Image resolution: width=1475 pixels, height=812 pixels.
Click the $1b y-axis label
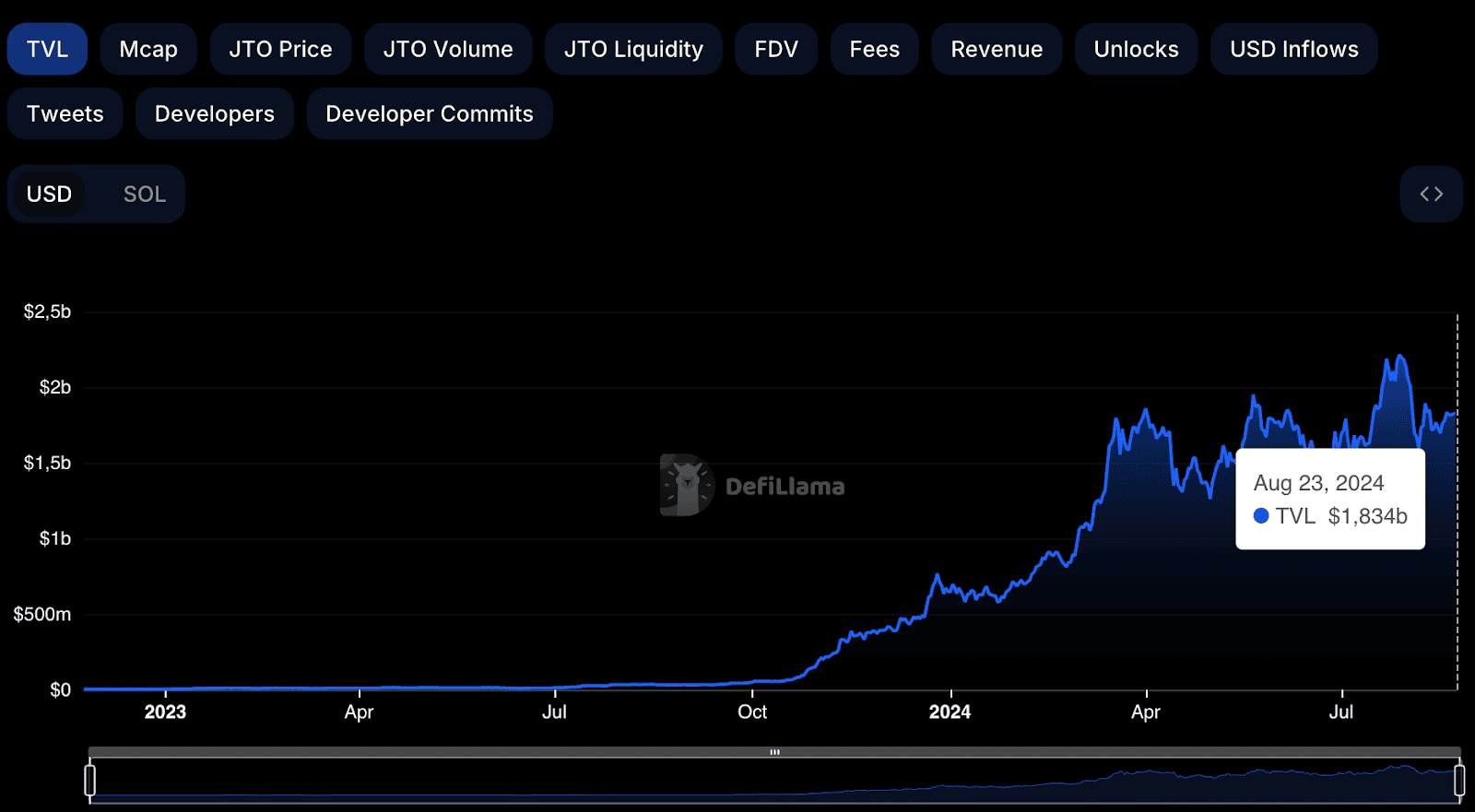coord(55,539)
